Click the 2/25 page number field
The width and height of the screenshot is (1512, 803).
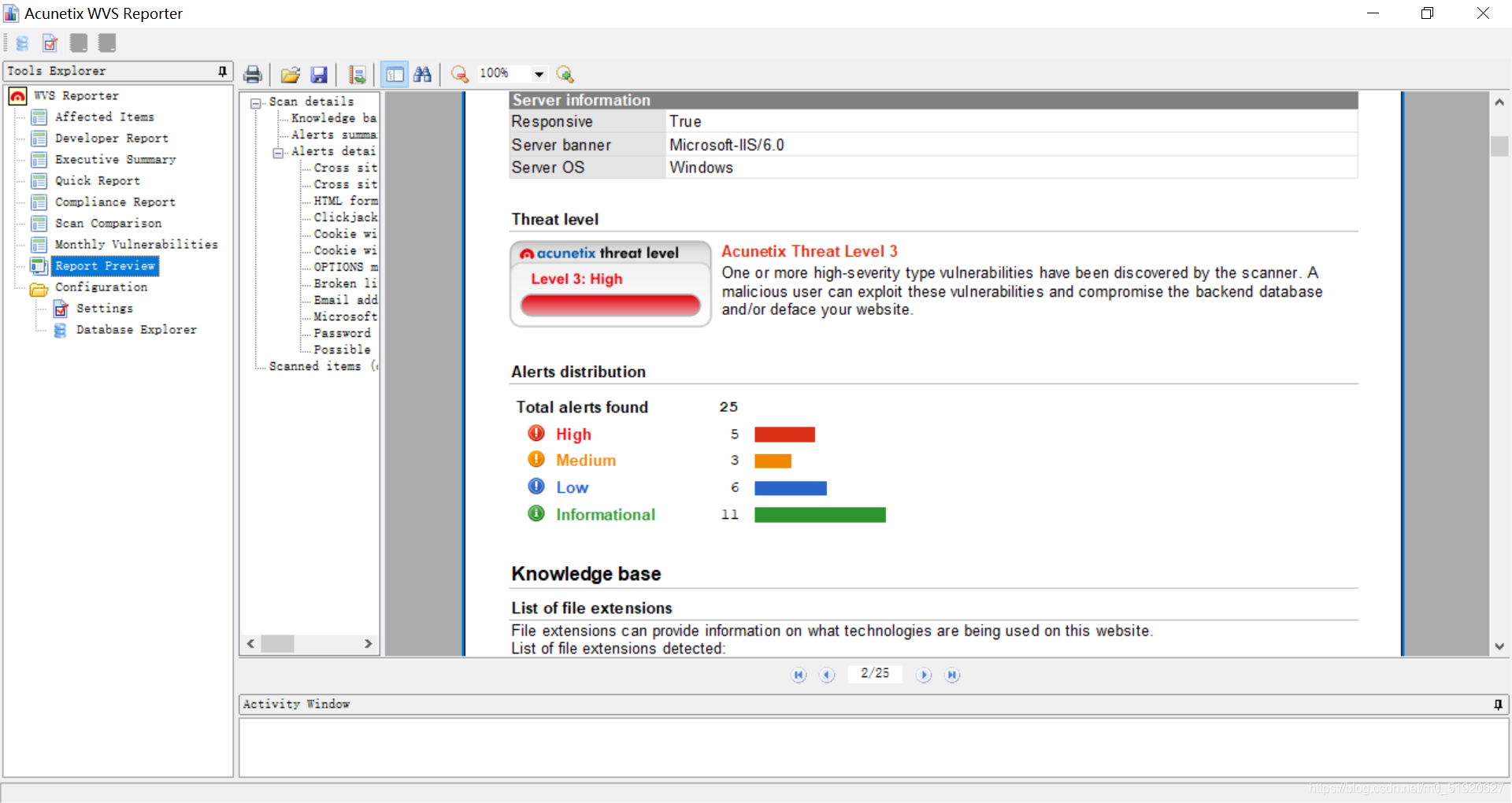tap(875, 674)
